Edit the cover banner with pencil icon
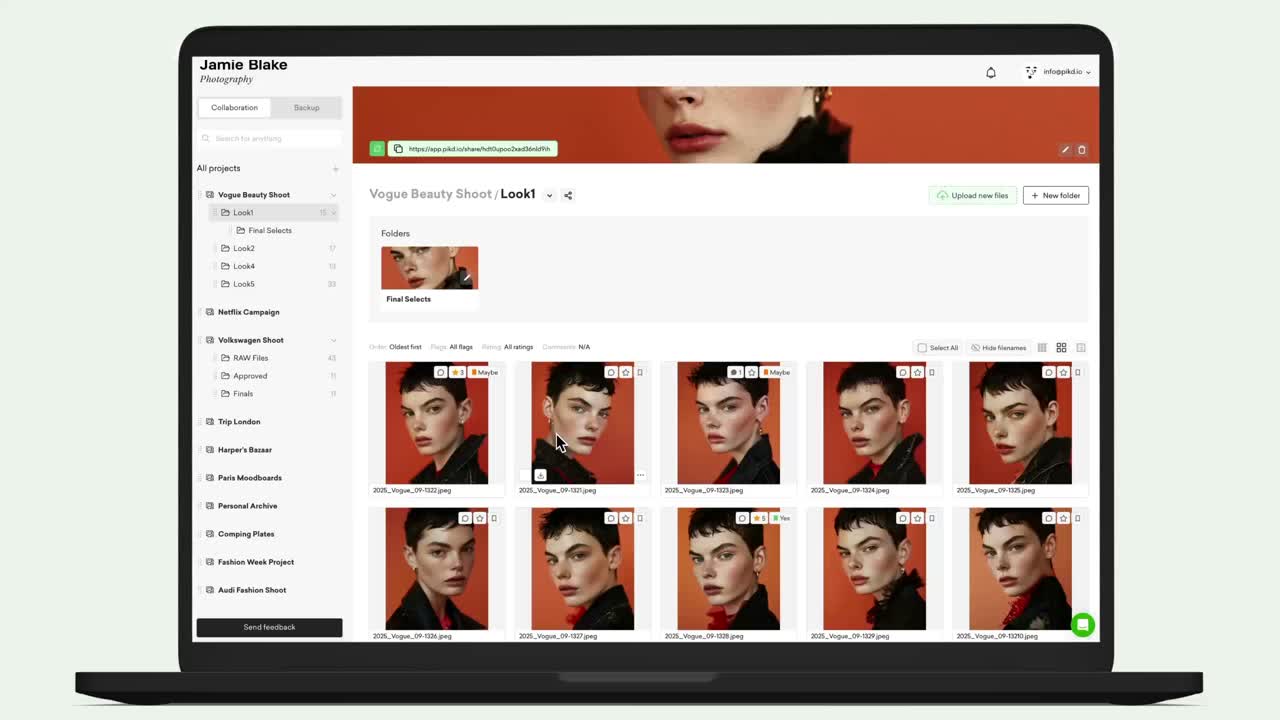Viewport: 1280px width, 720px height. [x=1065, y=150]
